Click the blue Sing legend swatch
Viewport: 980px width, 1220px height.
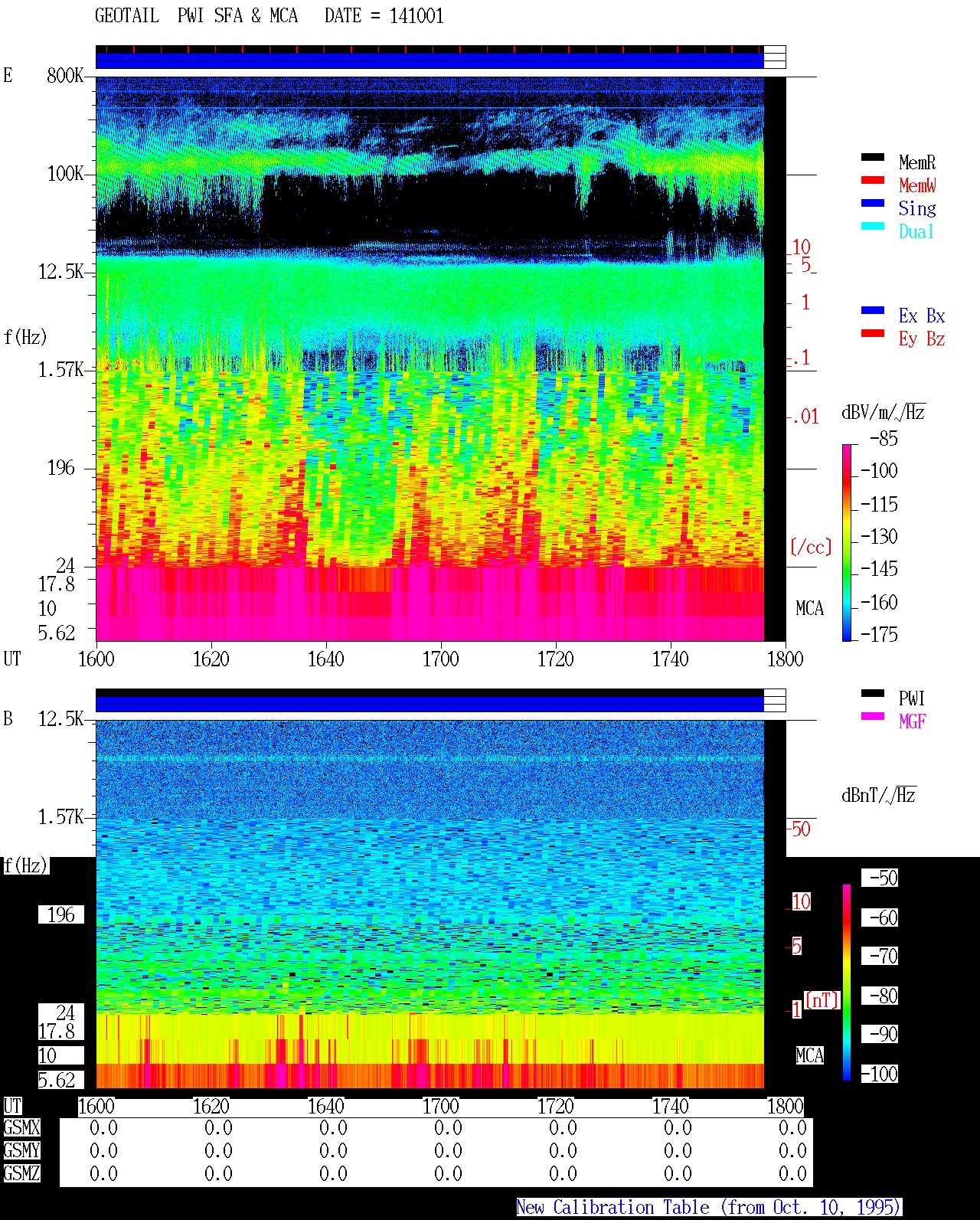pos(873,204)
